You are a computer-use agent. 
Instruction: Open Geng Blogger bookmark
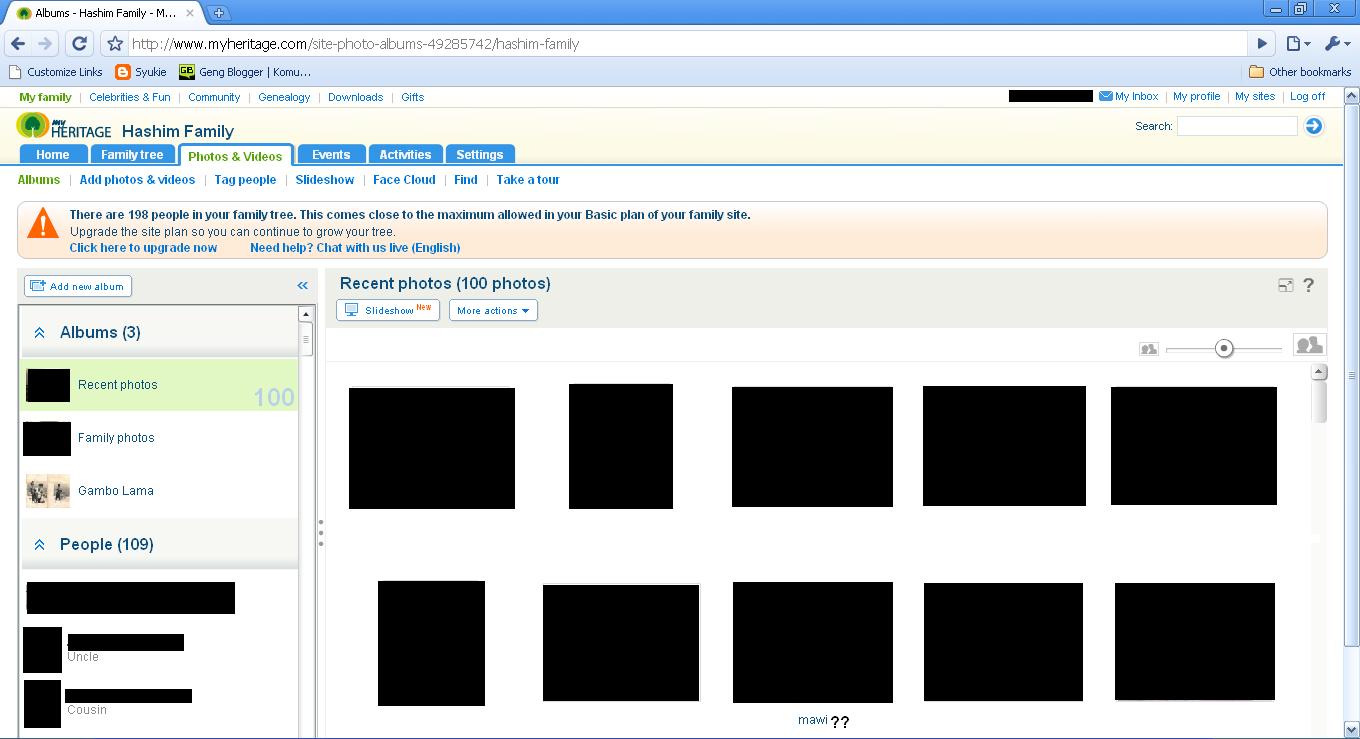click(245, 72)
